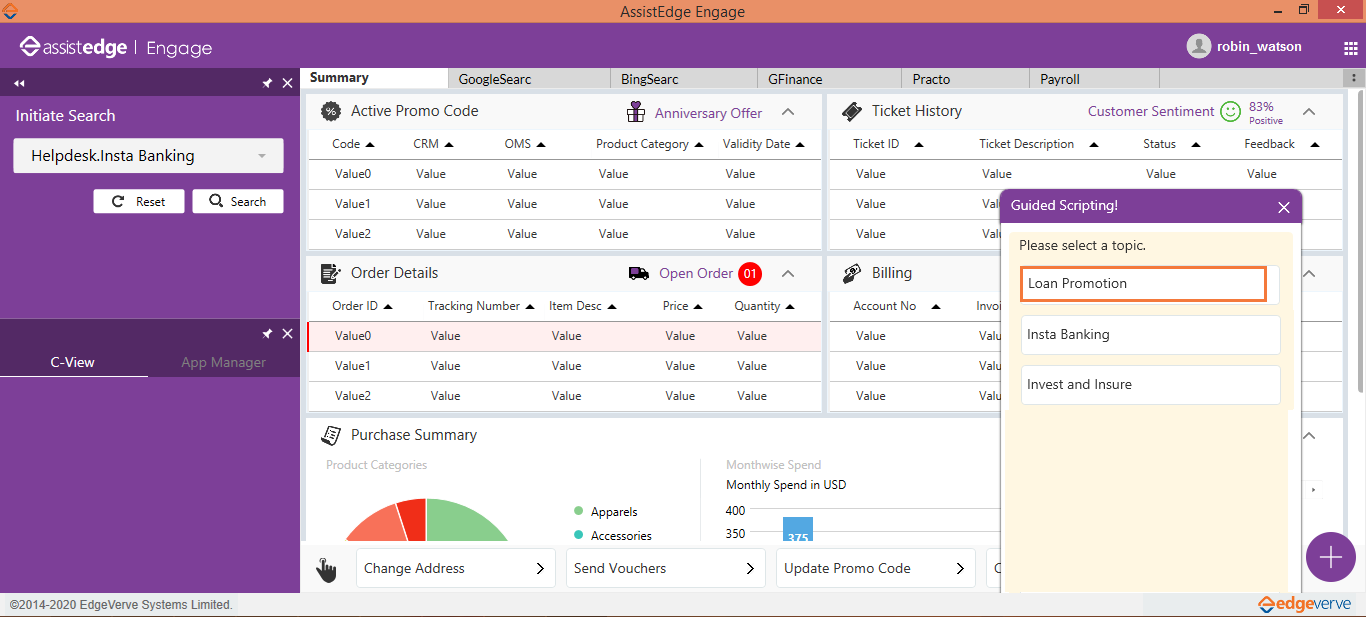Viewport: 1366px width, 617px height.
Task: Collapse the Order Details section
Action: click(788, 274)
